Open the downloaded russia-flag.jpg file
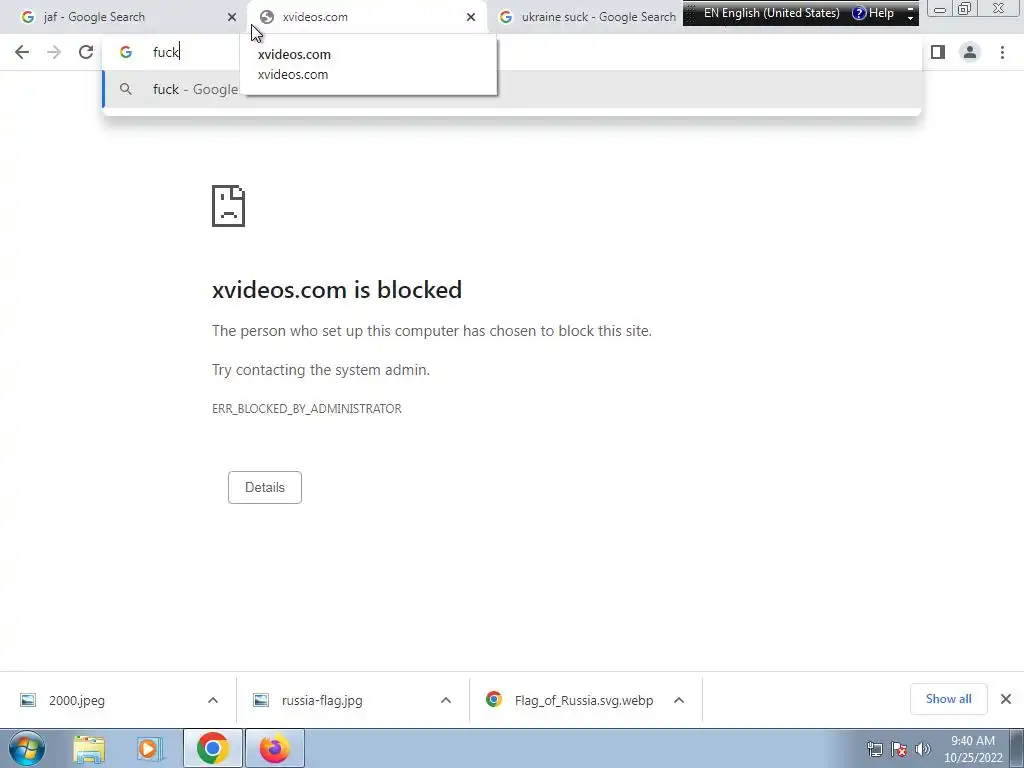 pyautogui.click(x=322, y=700)
